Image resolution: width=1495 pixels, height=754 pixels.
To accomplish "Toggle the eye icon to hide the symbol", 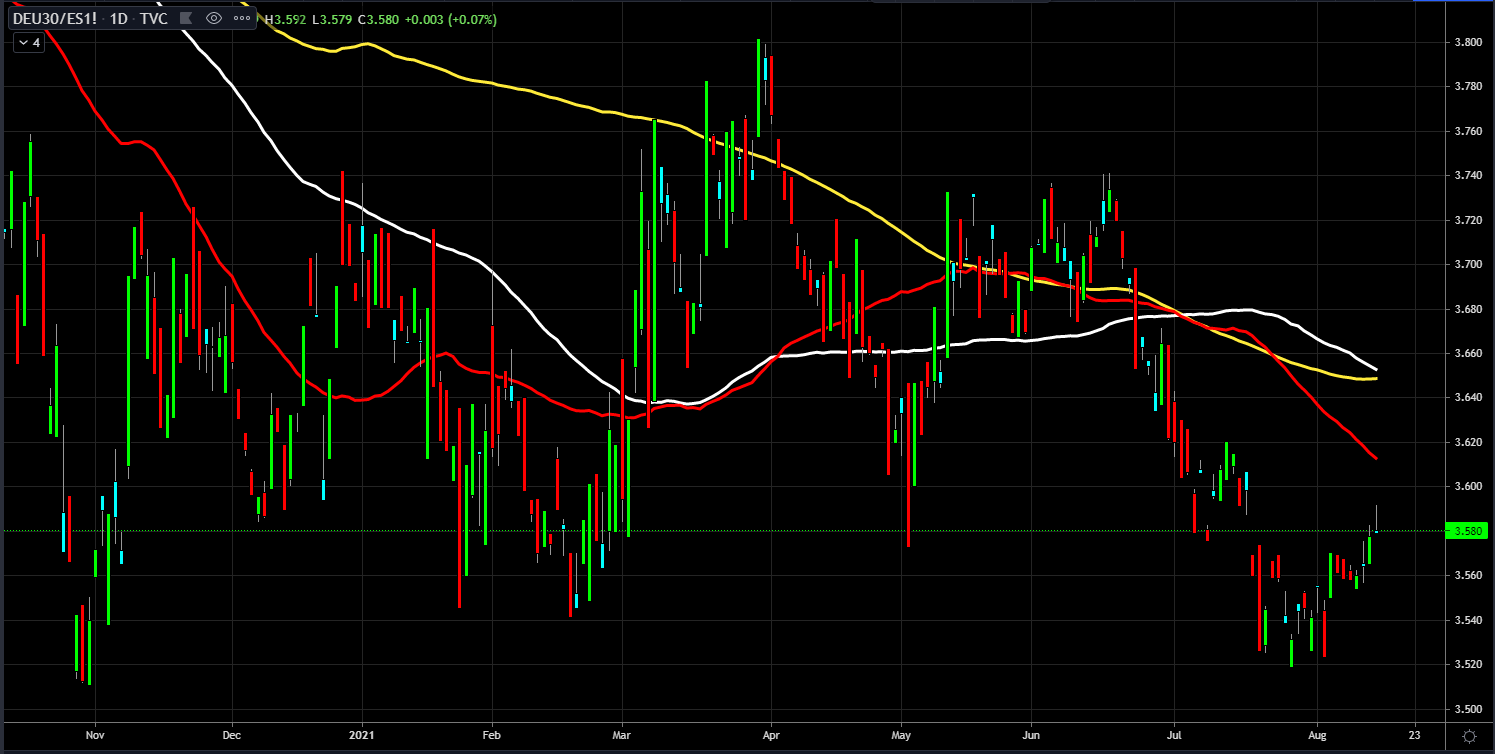I will pos(213,18).
